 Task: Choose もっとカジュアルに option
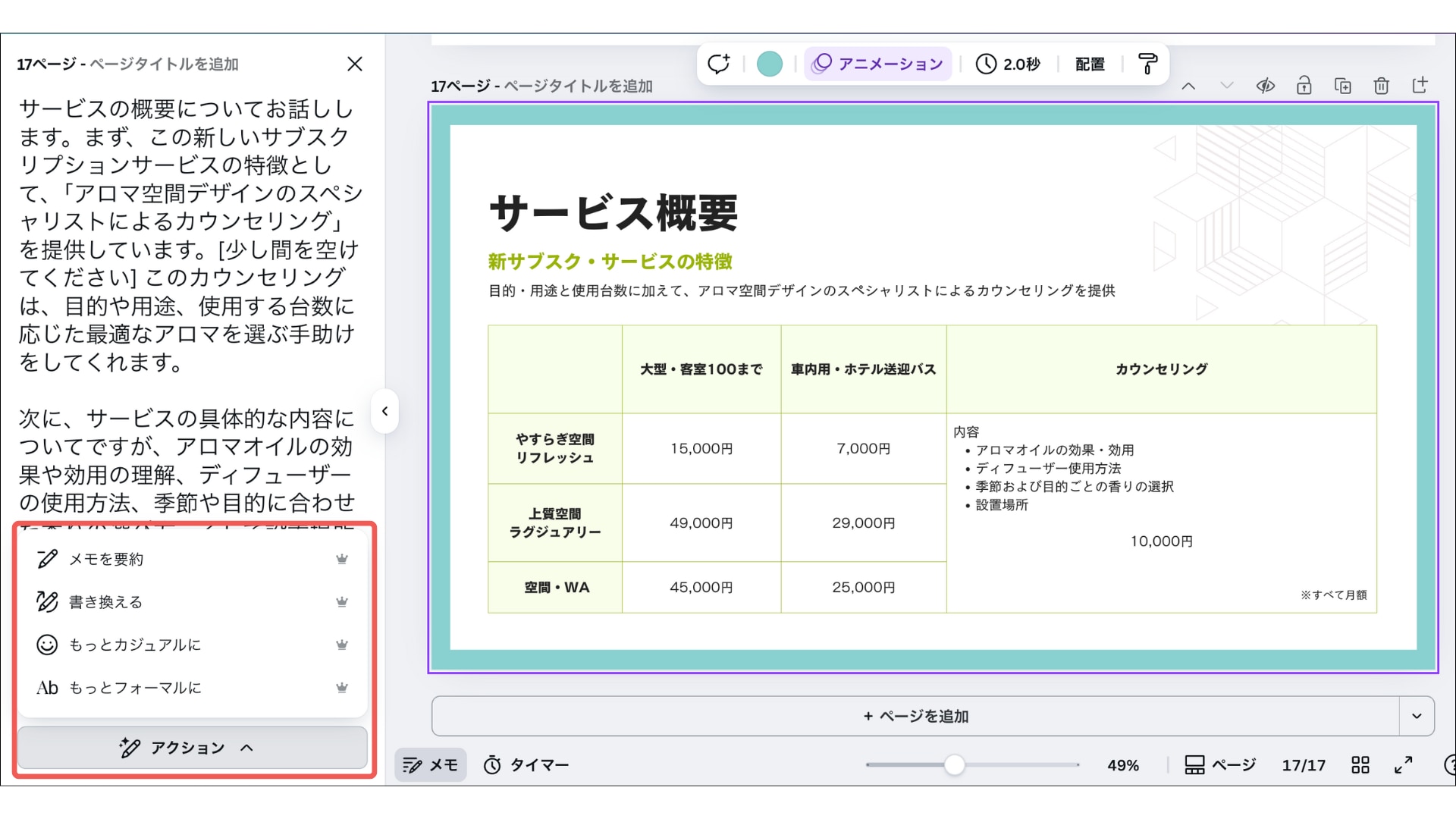pyautogui.click(x=135, y=645)
